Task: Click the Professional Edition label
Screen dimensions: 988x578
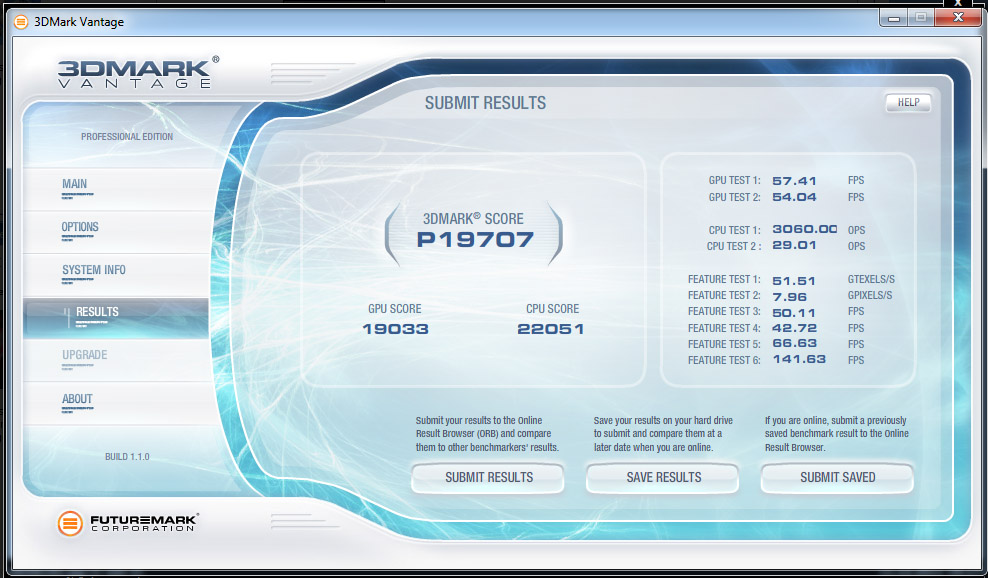Action: [127, 137]
